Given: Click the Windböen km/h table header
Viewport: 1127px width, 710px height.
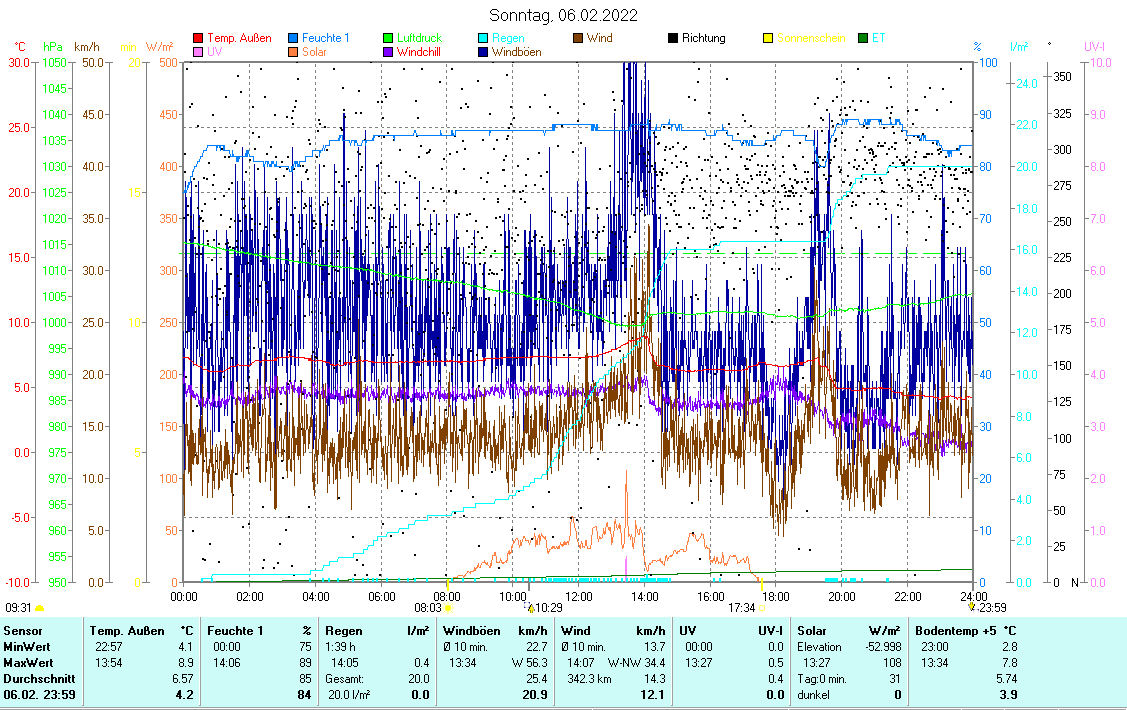Looking at the screenshot, I should [x=495, y=631].
